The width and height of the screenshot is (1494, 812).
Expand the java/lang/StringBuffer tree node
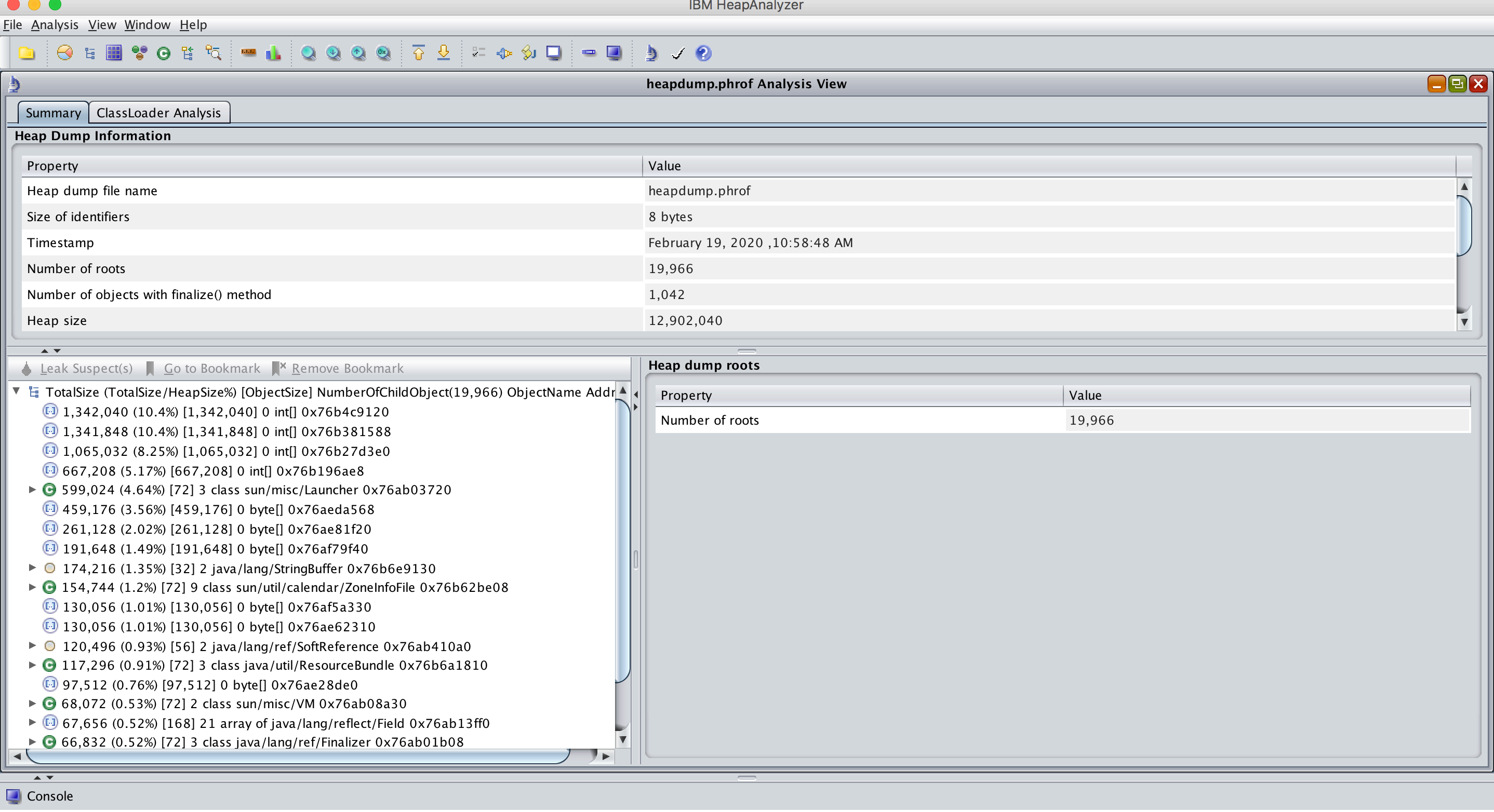33,568
